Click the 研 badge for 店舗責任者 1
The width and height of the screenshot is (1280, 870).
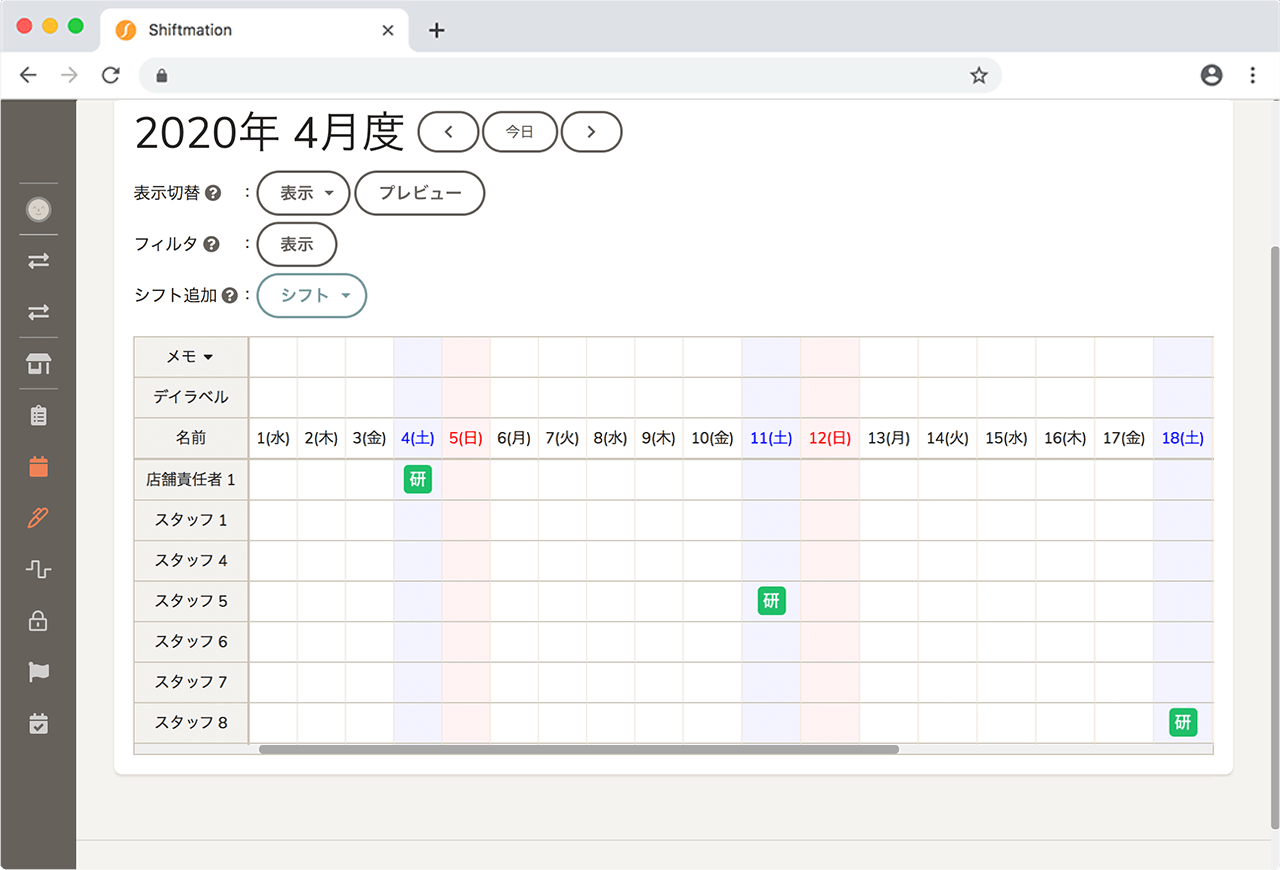coord(418,479)
